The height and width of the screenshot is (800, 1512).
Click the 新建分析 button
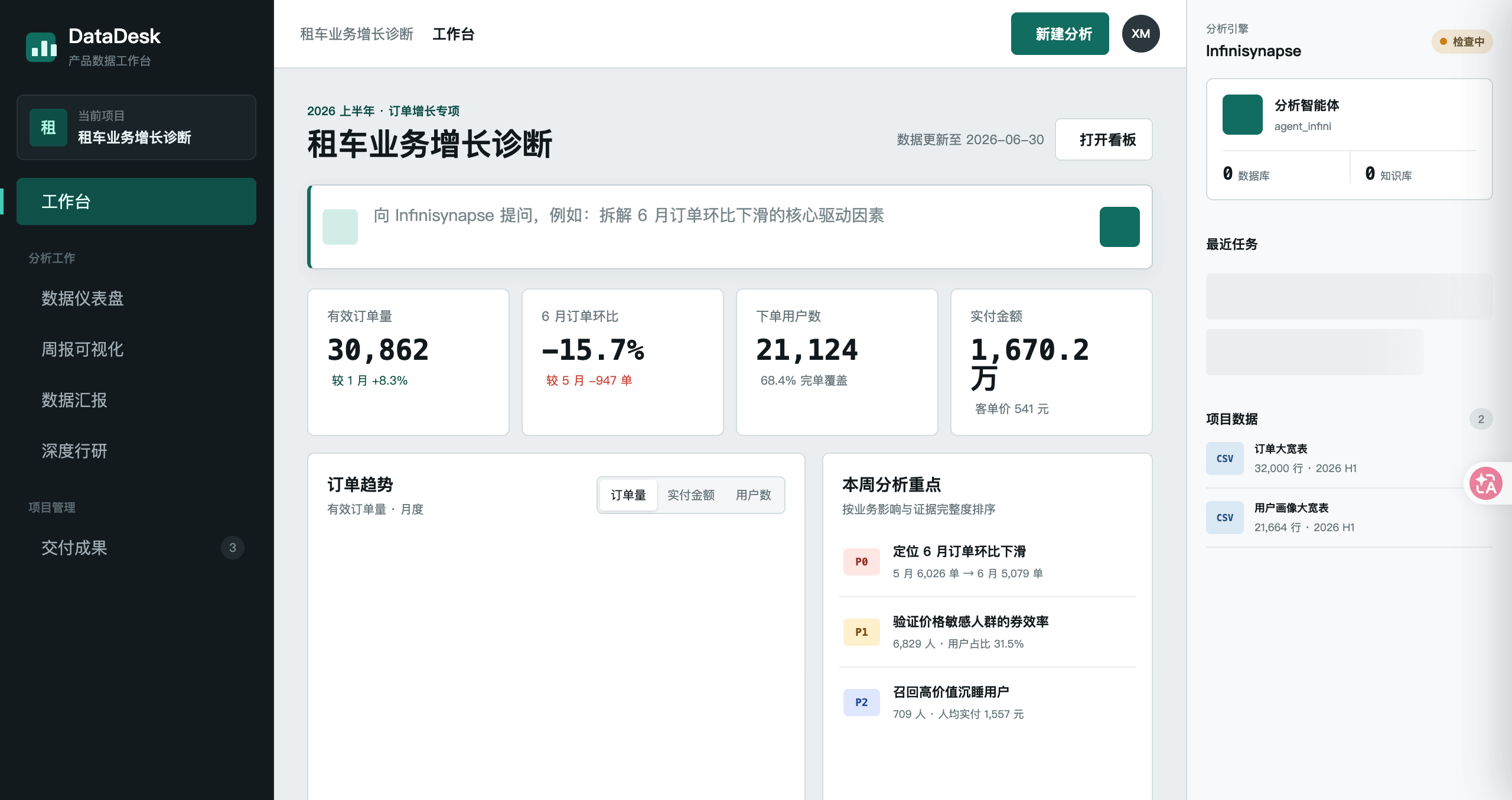click(x=1060, y=34)
